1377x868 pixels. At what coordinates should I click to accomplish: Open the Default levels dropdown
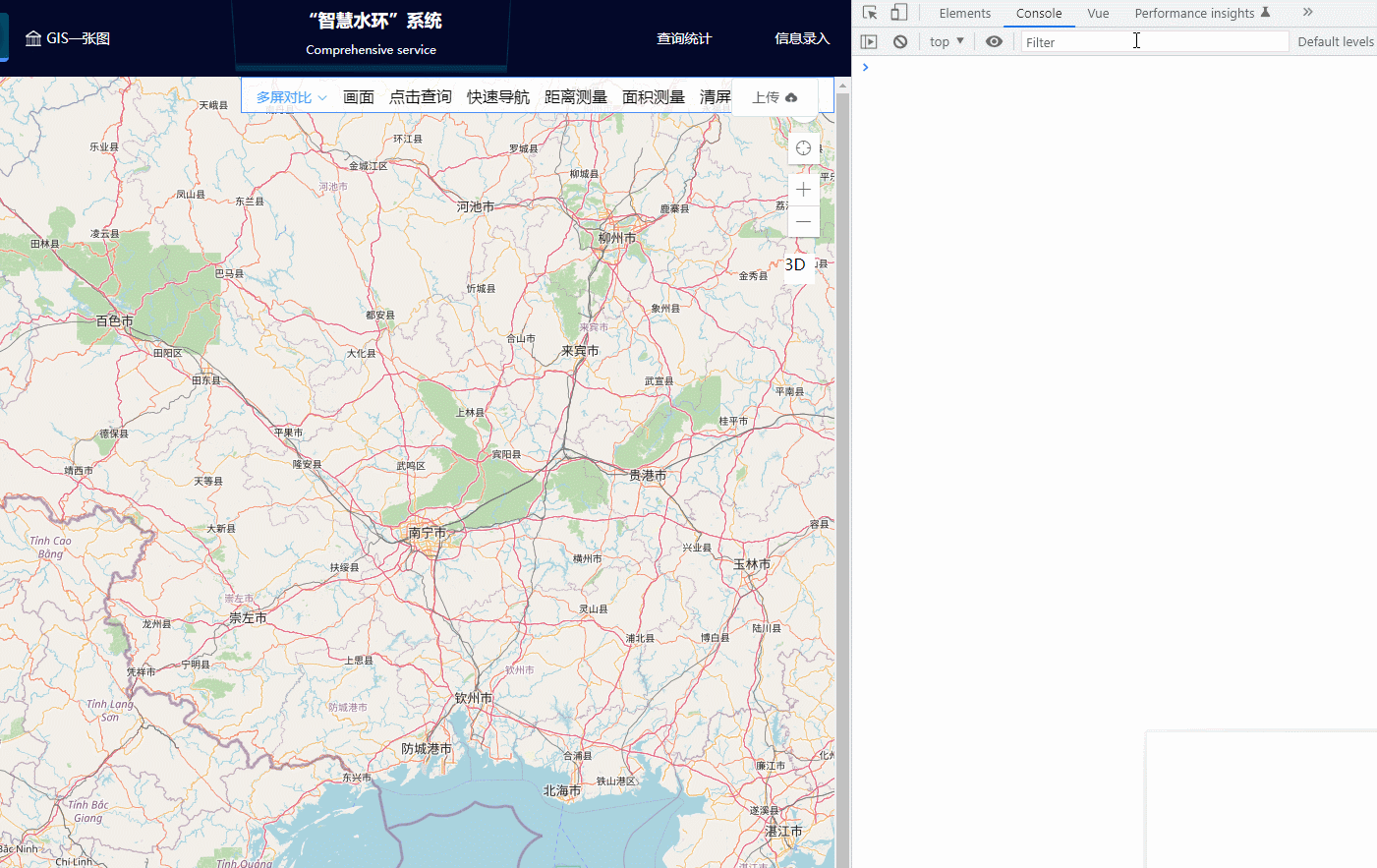(1335, 41)
